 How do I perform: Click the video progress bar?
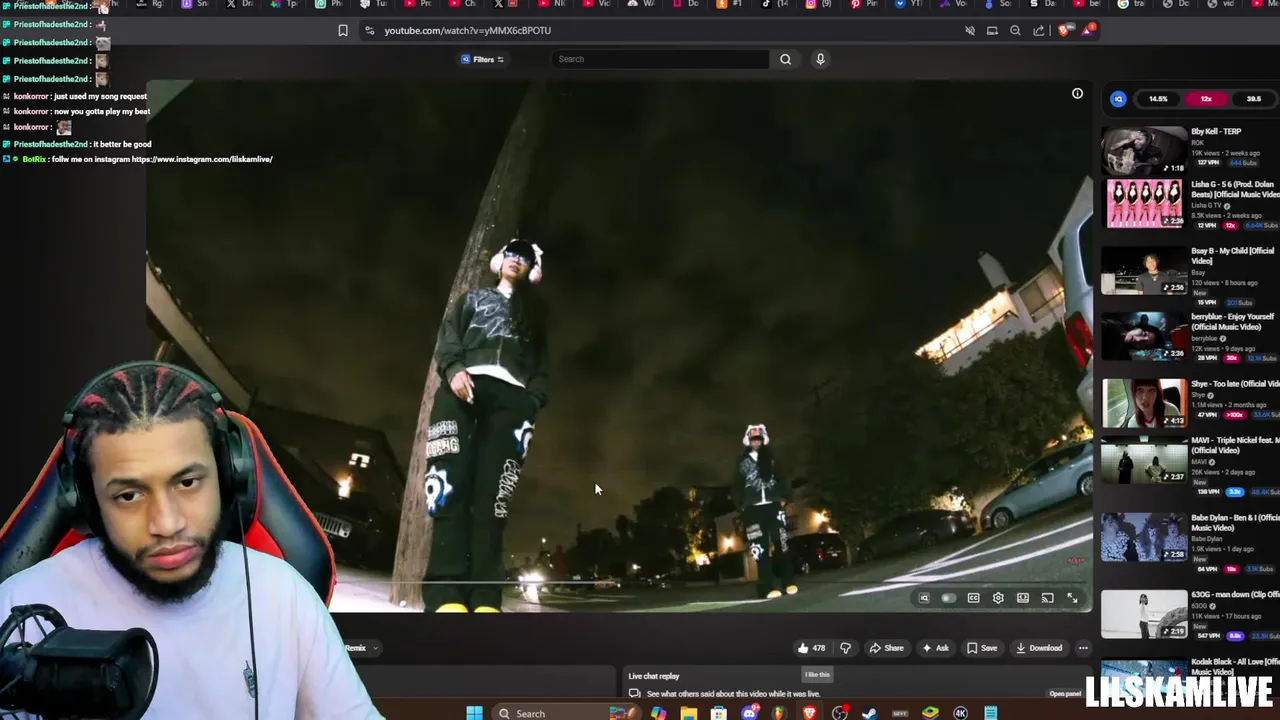coord(620,582)
